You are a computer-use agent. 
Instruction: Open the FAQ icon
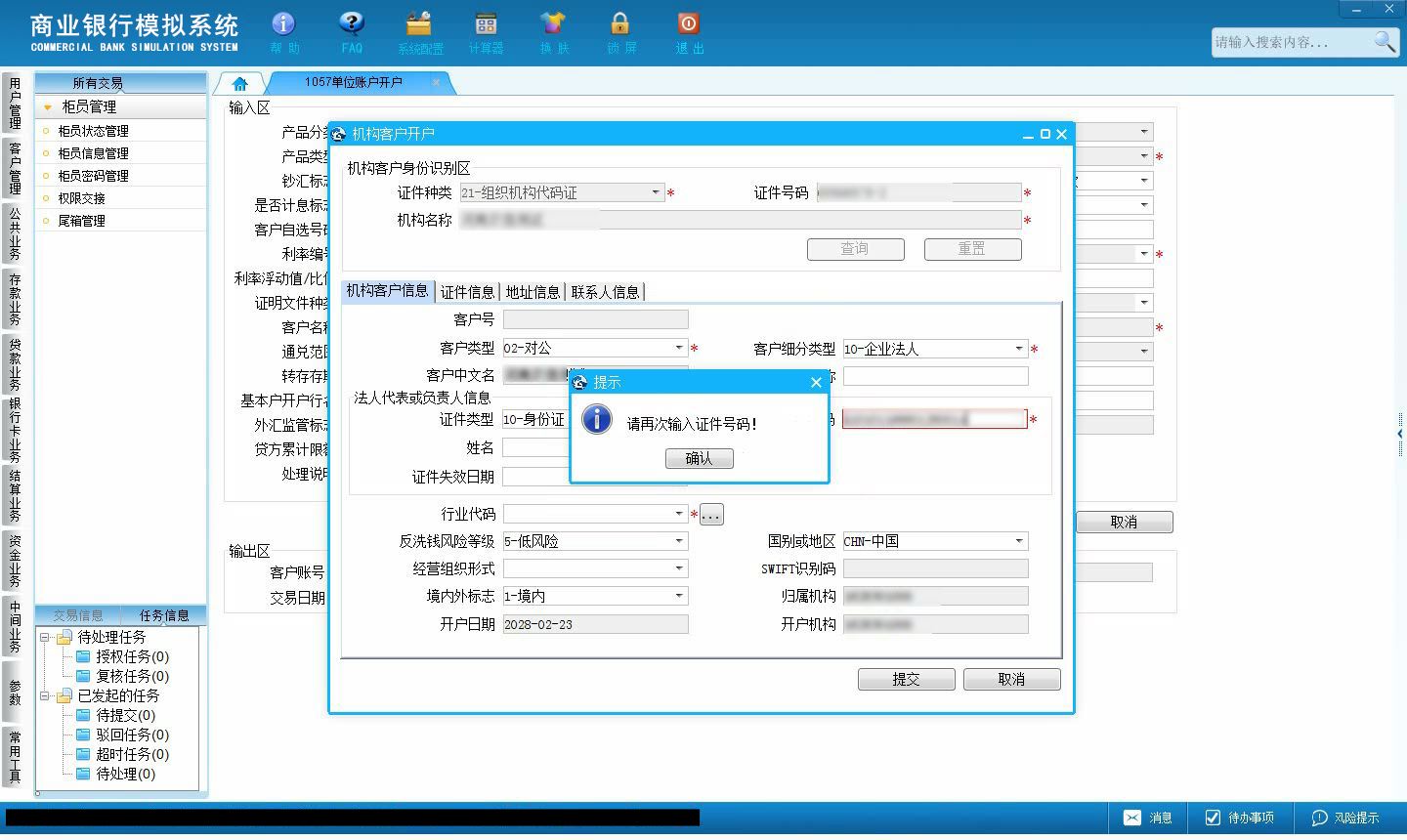pos(352,23)
